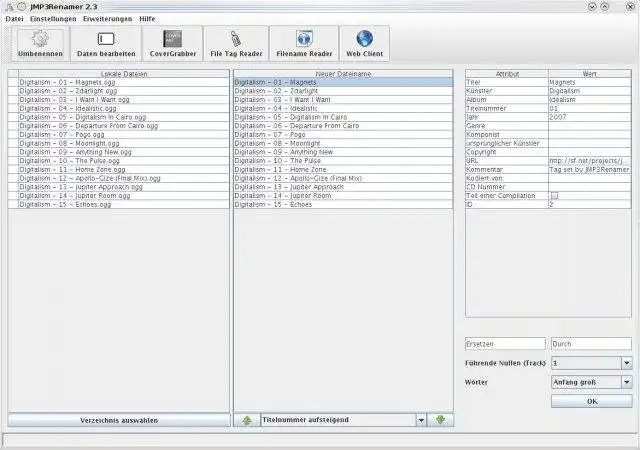Open the Datei menu
This screenshot has width=640, height=450.
(x=14, y=19)
